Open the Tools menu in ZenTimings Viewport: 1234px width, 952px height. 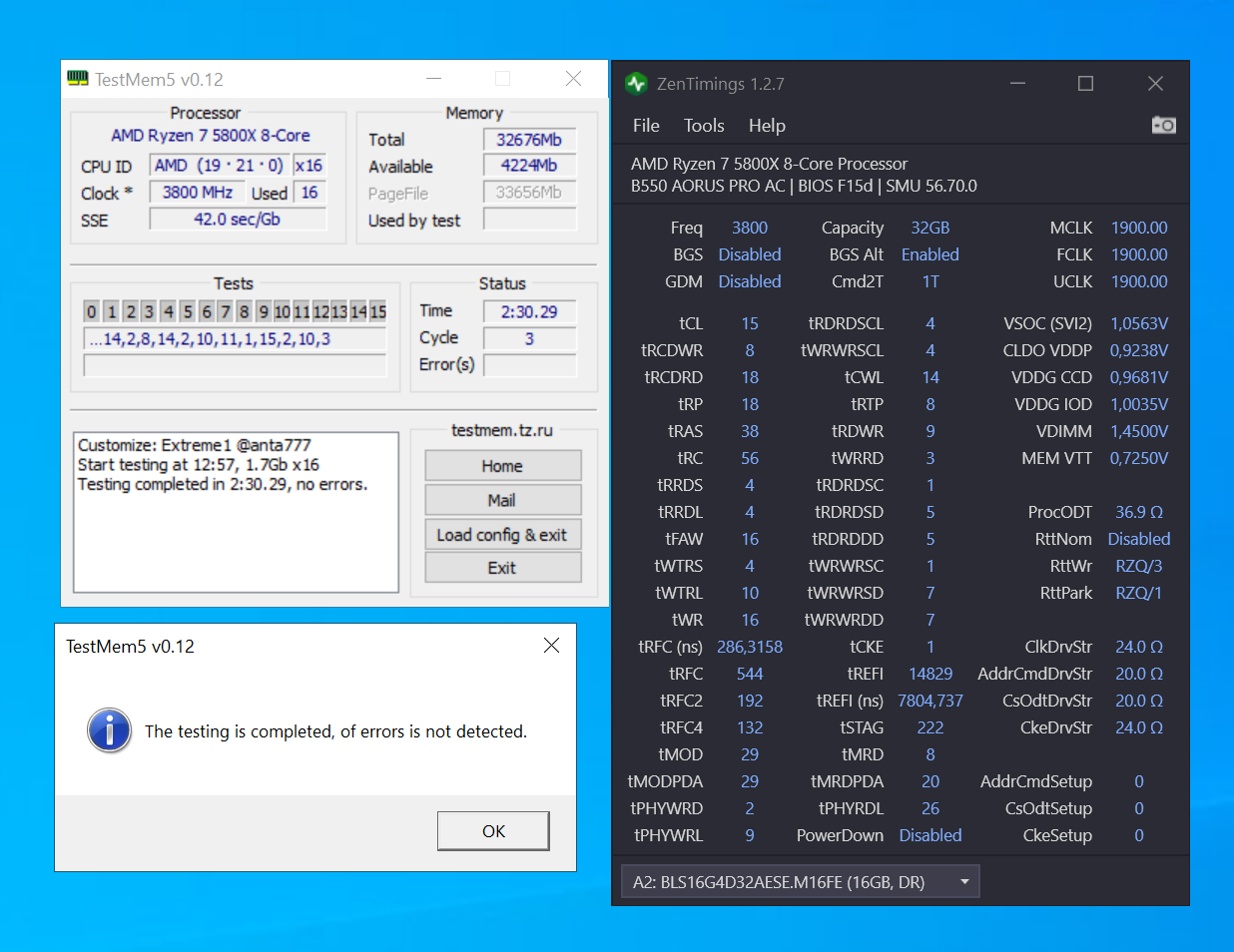click(x=704, y=126)
